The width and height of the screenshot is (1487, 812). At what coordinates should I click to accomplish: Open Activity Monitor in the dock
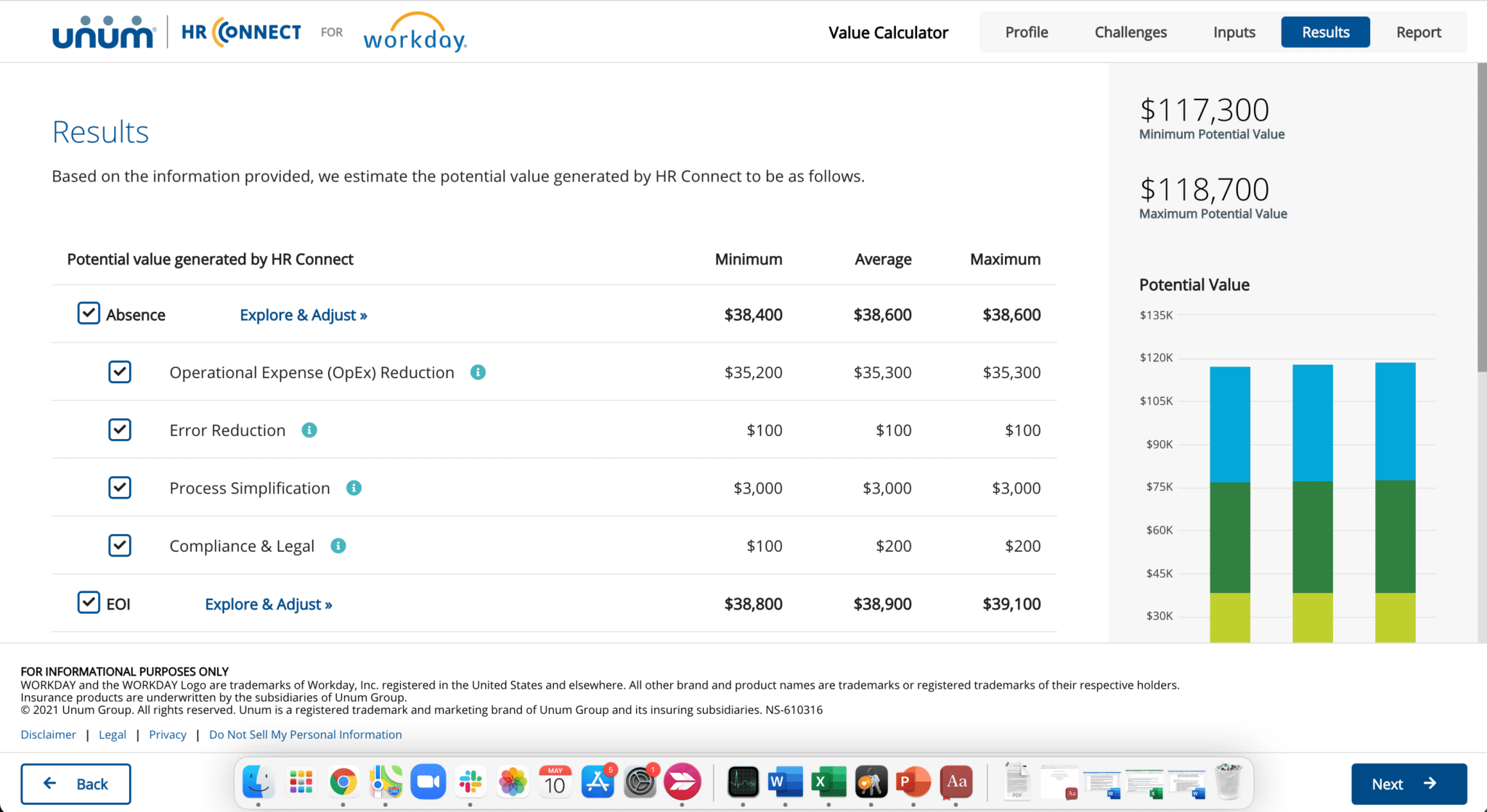tap(743, 782)
